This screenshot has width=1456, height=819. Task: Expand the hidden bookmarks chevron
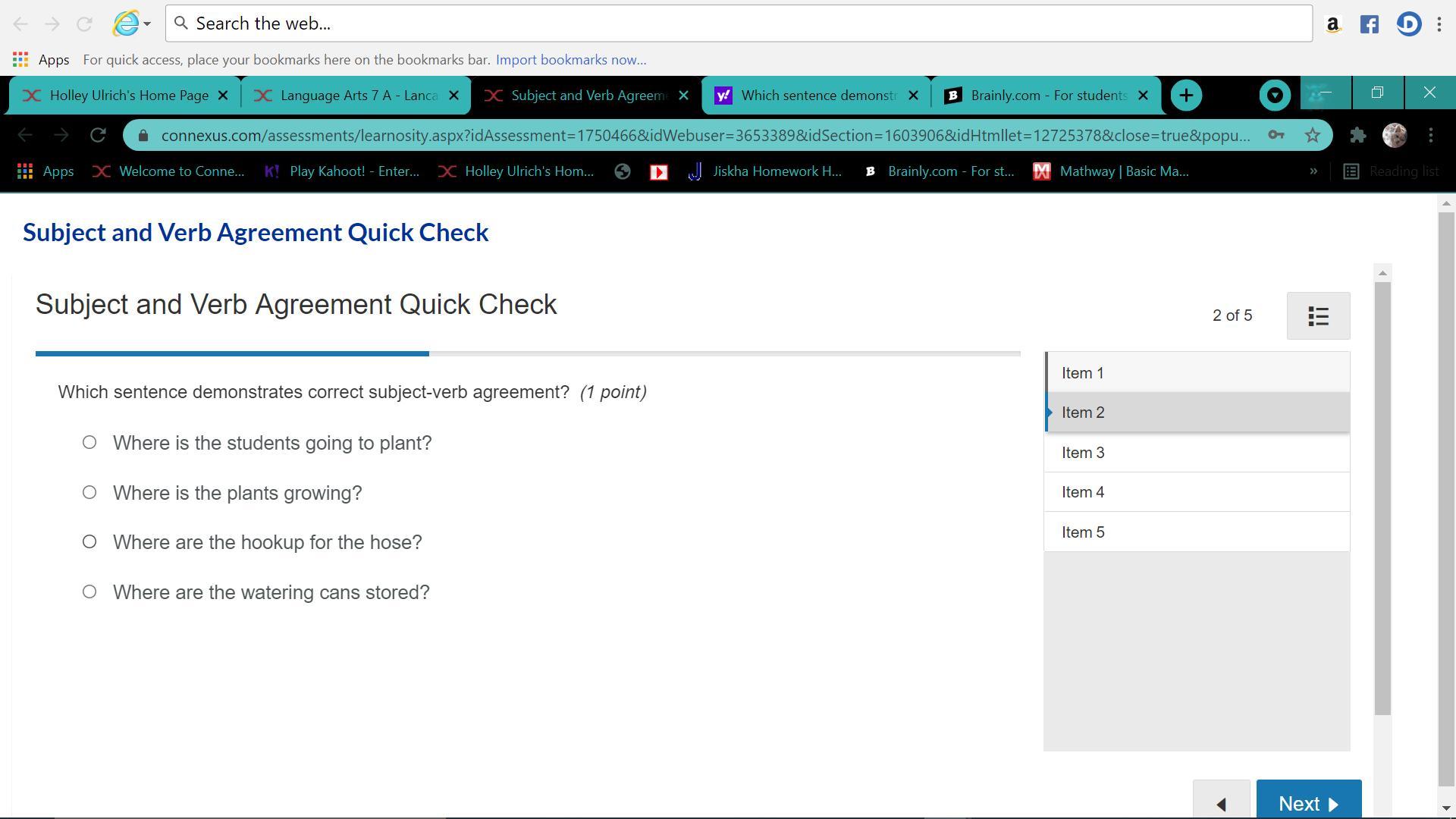point(1313,171)
